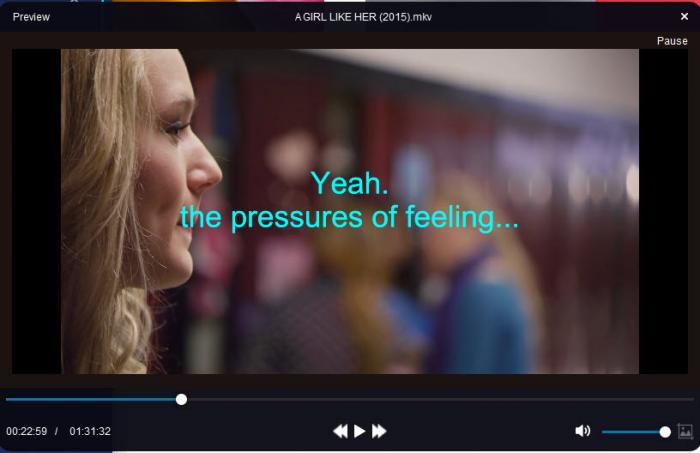The height and width of the screenshot is (453, 700).
Task: Seek back on the blue played portion
Action: pos(91,399)
